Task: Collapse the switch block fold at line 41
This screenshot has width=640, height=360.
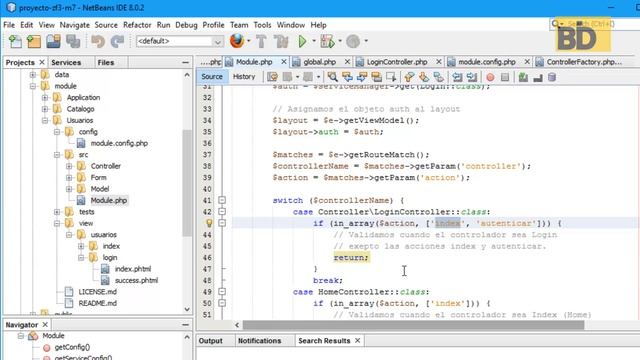Action: pos(222,200)
